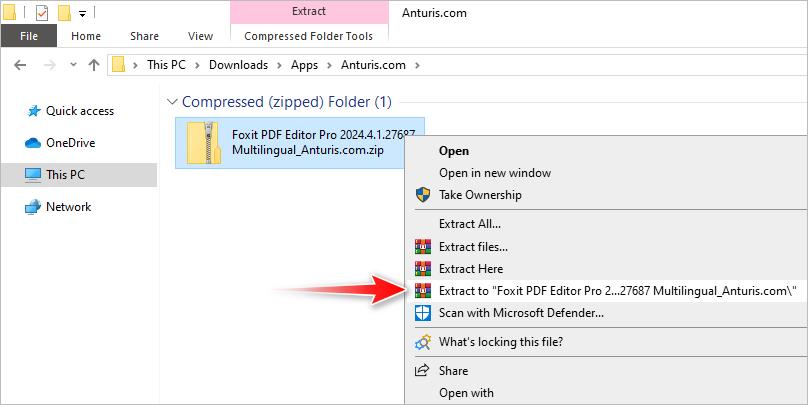Open the recent locations dropdown arrow
The image size is (808, 405).
[71, 65]
